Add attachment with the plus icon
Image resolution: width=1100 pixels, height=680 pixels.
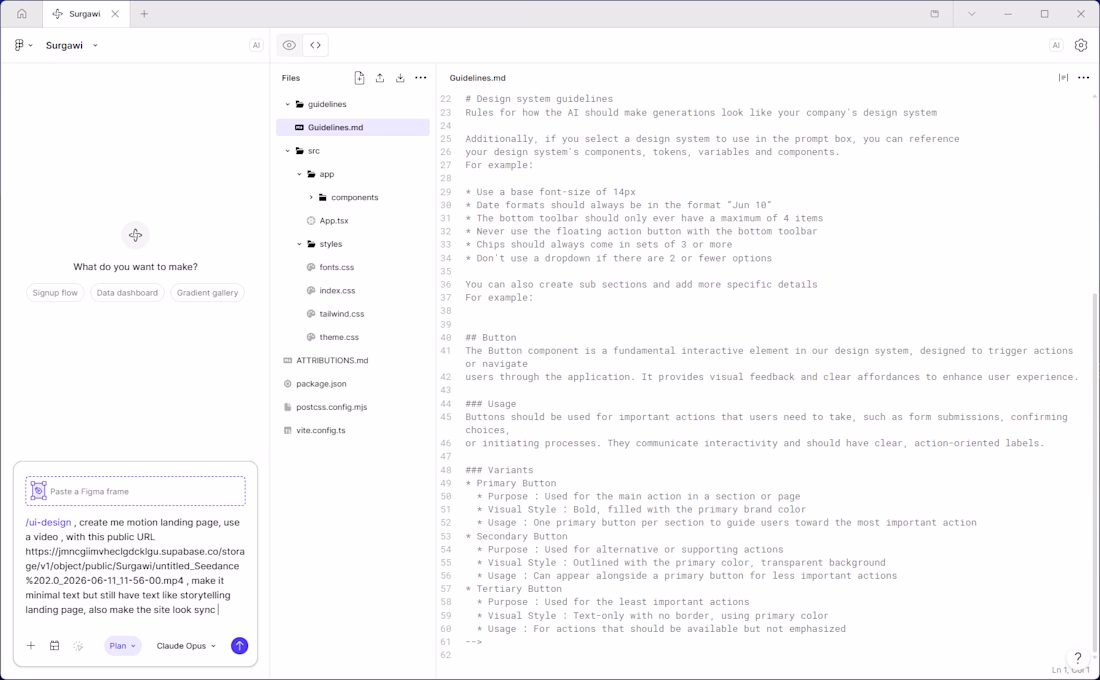point(31,646)
